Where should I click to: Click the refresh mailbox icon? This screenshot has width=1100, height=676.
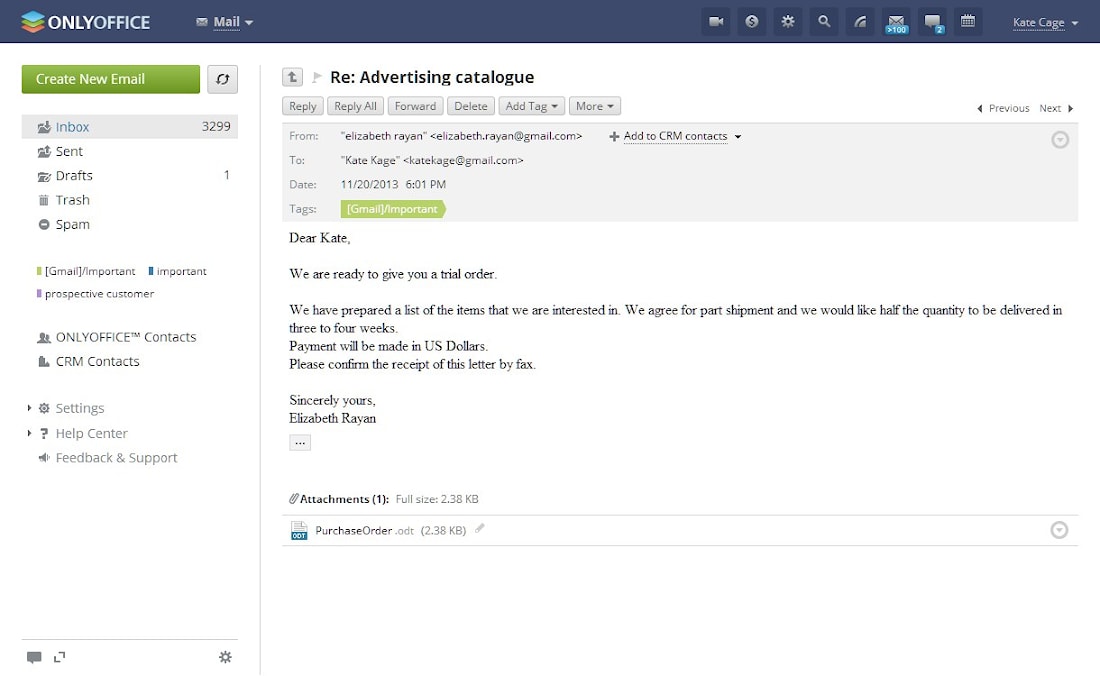pos(222,79)
